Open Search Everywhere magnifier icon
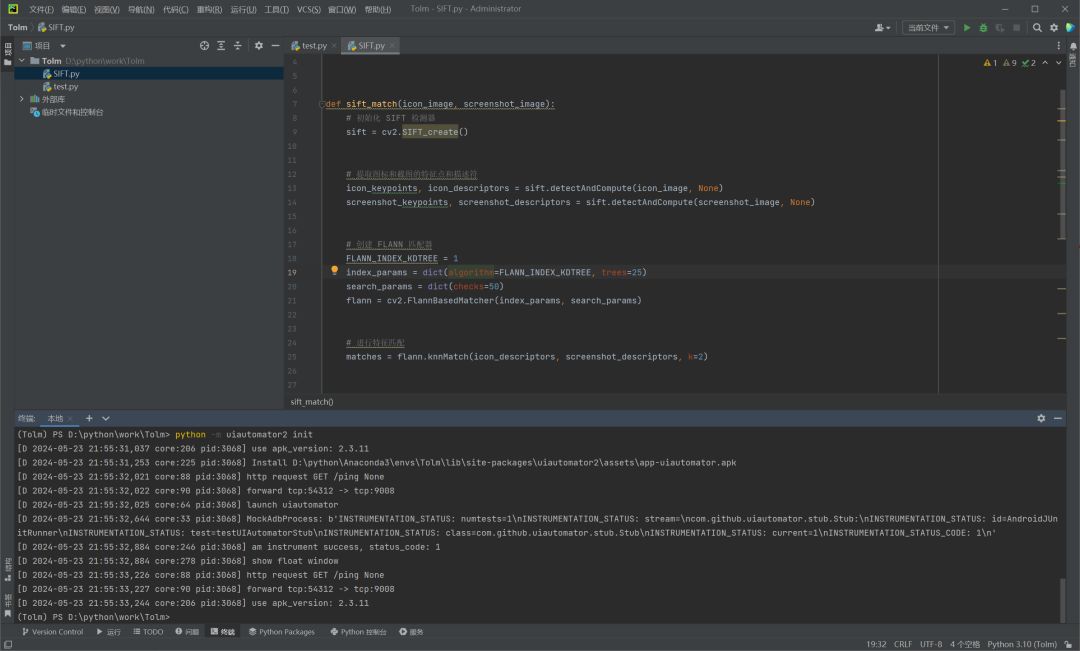The width and height of the screenshot is (1080, 651). click(1037, 28)
